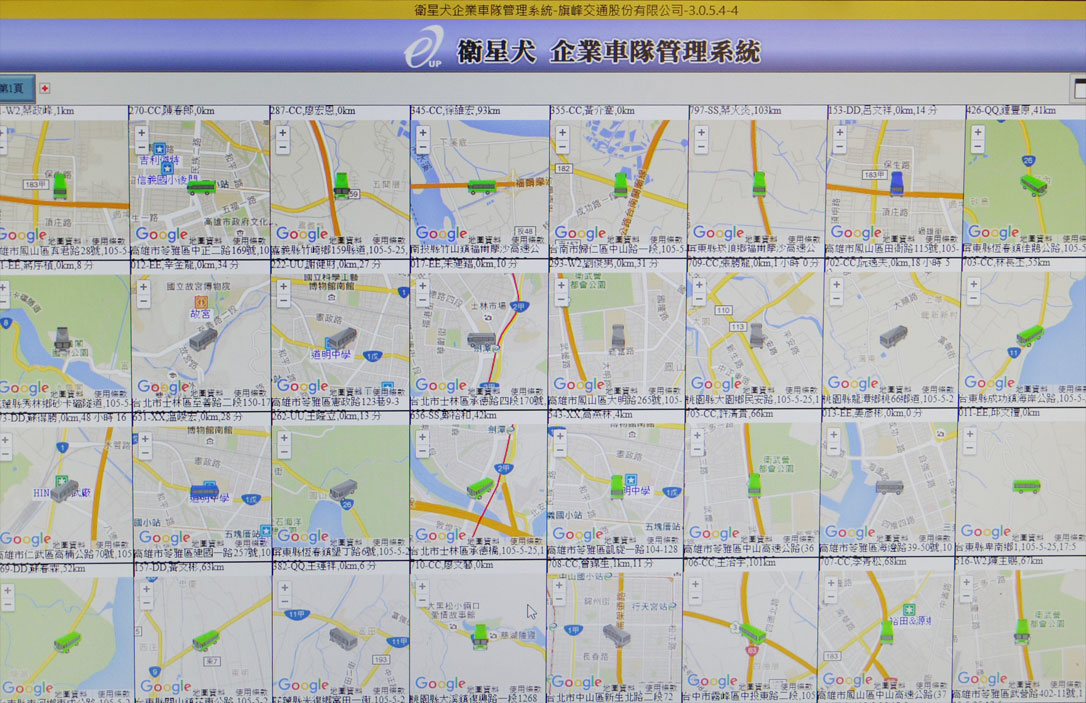The height and width of the screenshot is (703, 1086).
Task: Select the green bus in the 355-CC map
Action: point(621,185)
